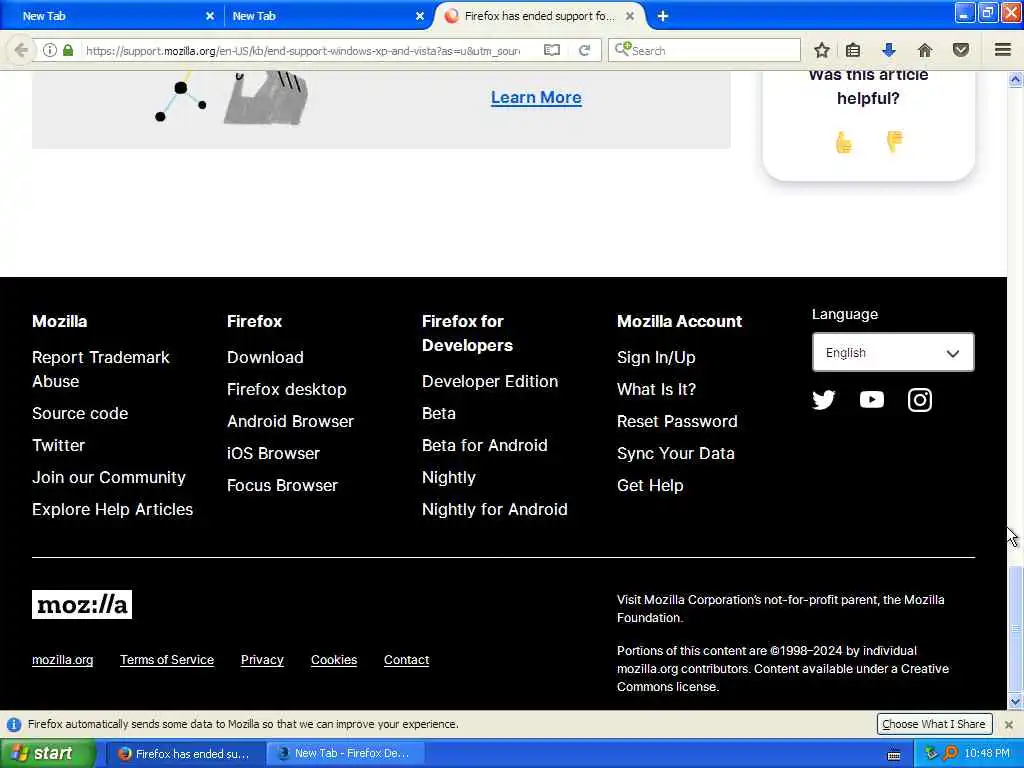Viewport: 1024px width, 768px height.
Task: Click the green padlock security icon
Action: (x=68, y=50)
